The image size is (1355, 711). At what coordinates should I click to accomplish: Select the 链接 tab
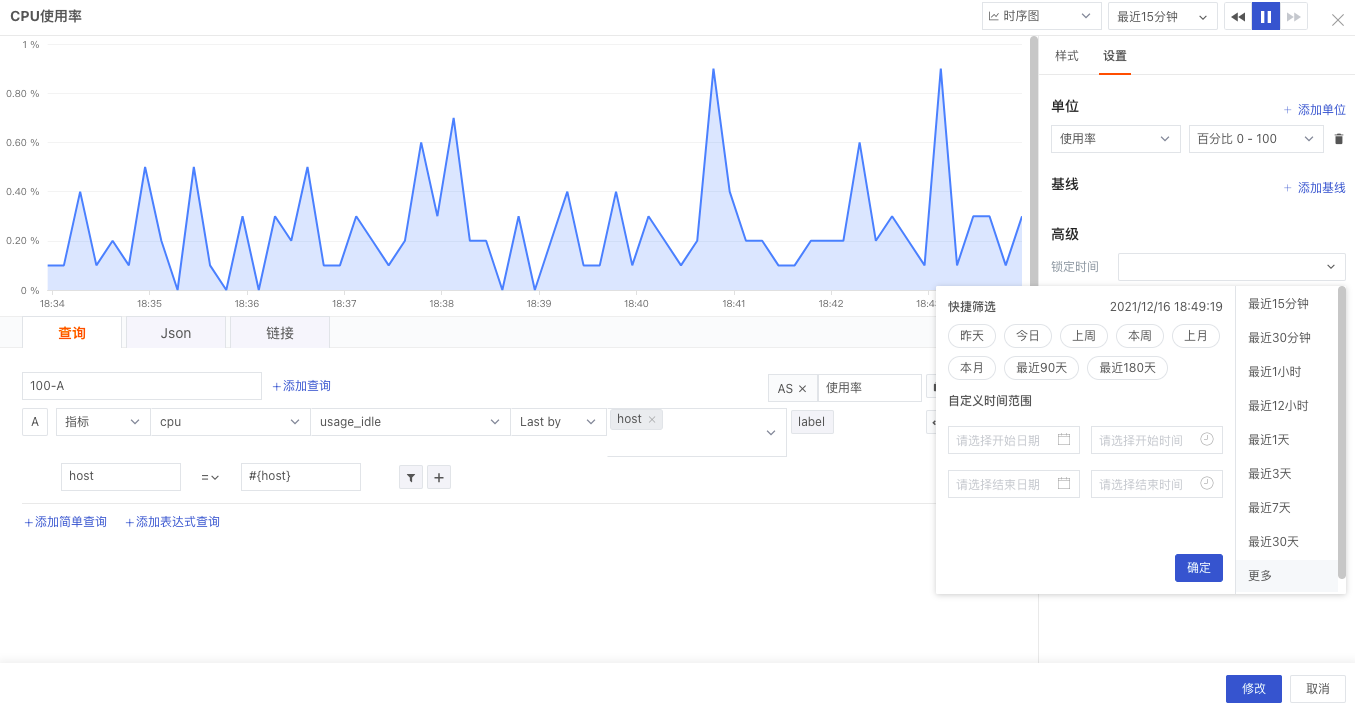(280, 333)
